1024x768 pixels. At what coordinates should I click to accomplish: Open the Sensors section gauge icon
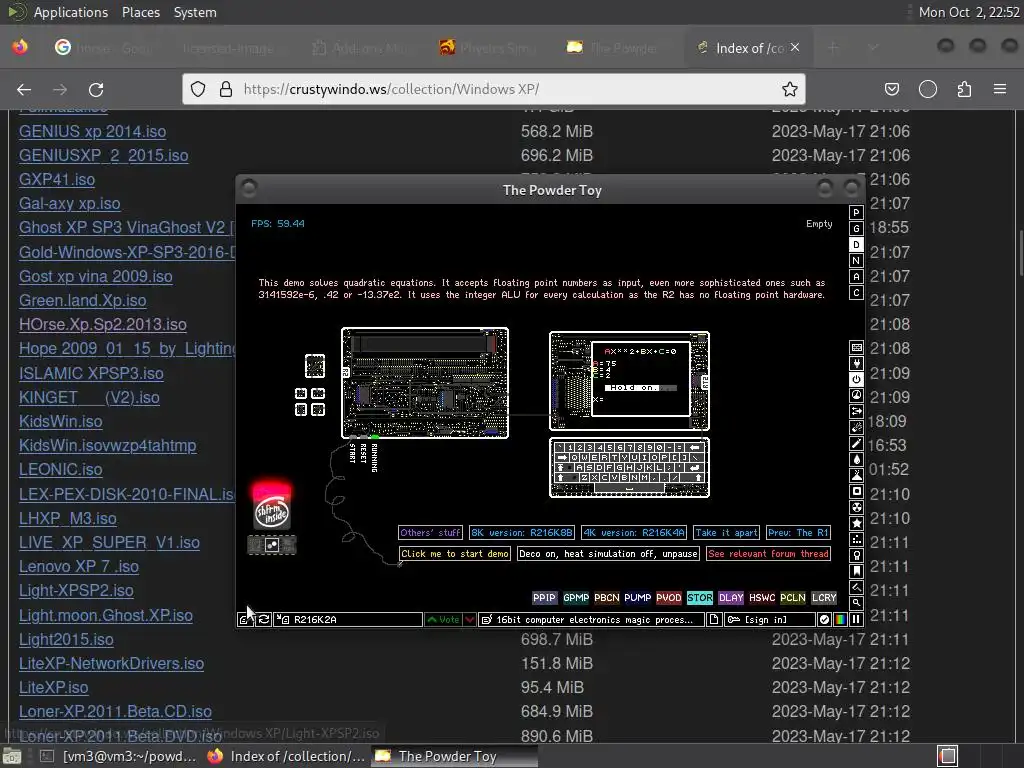tap(856, 395)
